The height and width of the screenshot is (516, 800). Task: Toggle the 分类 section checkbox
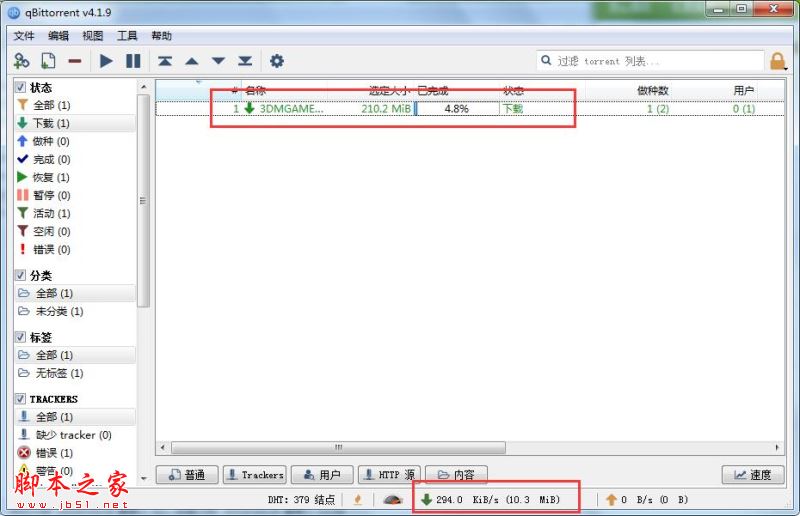tap(20, 276)
